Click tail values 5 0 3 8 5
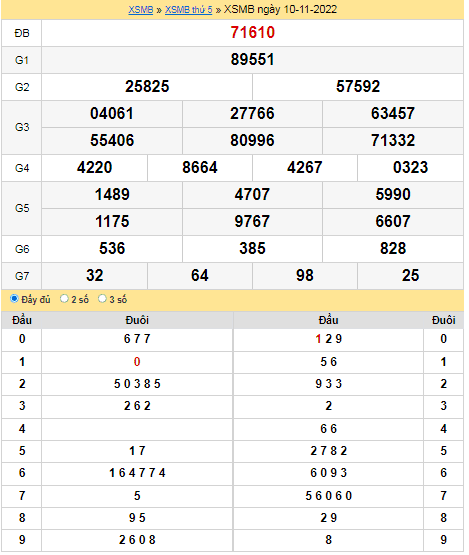Image resolution: width=469 pixels, height=555 pixels. (137, 384)
